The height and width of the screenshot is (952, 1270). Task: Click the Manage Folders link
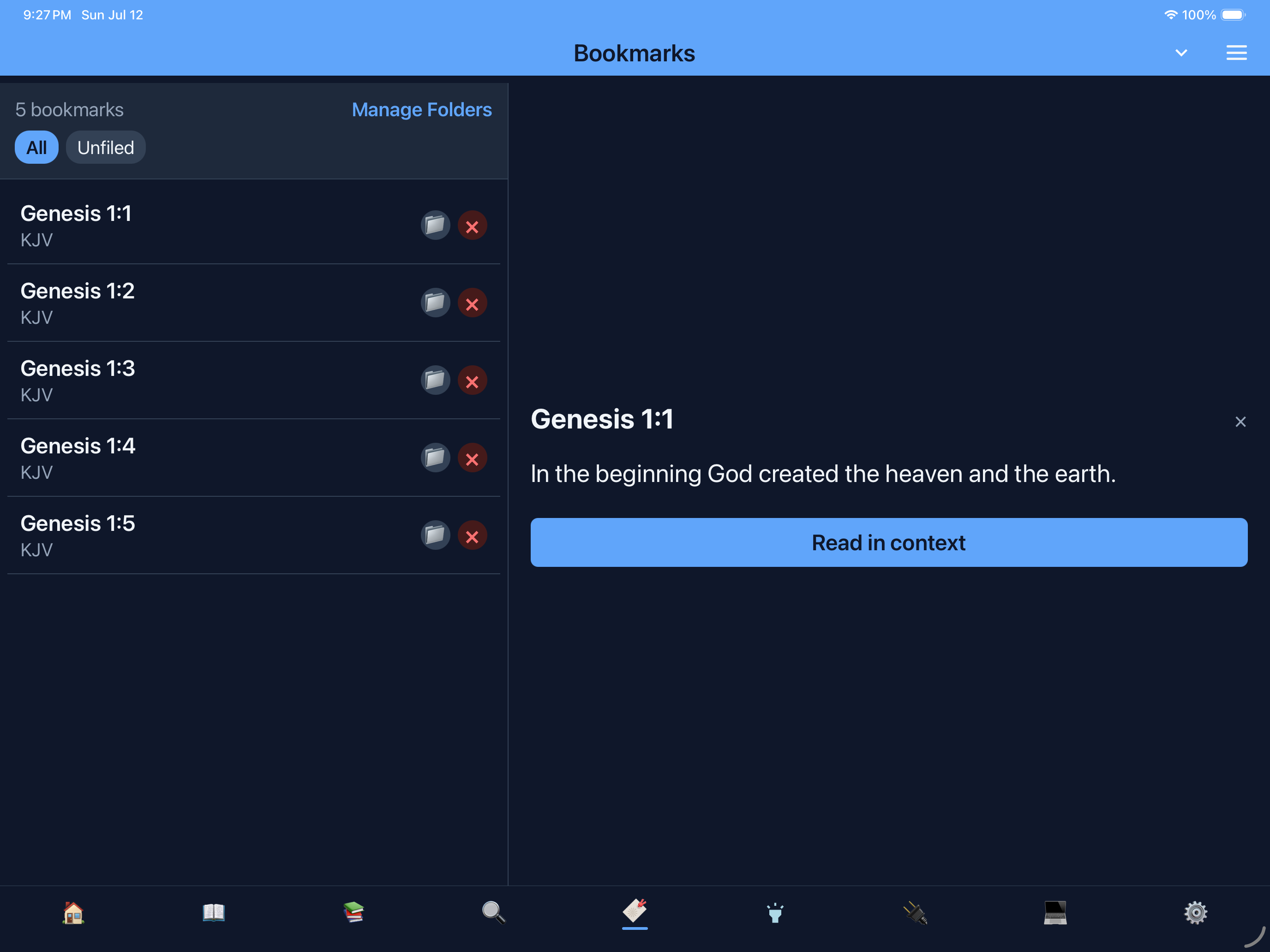422,110
